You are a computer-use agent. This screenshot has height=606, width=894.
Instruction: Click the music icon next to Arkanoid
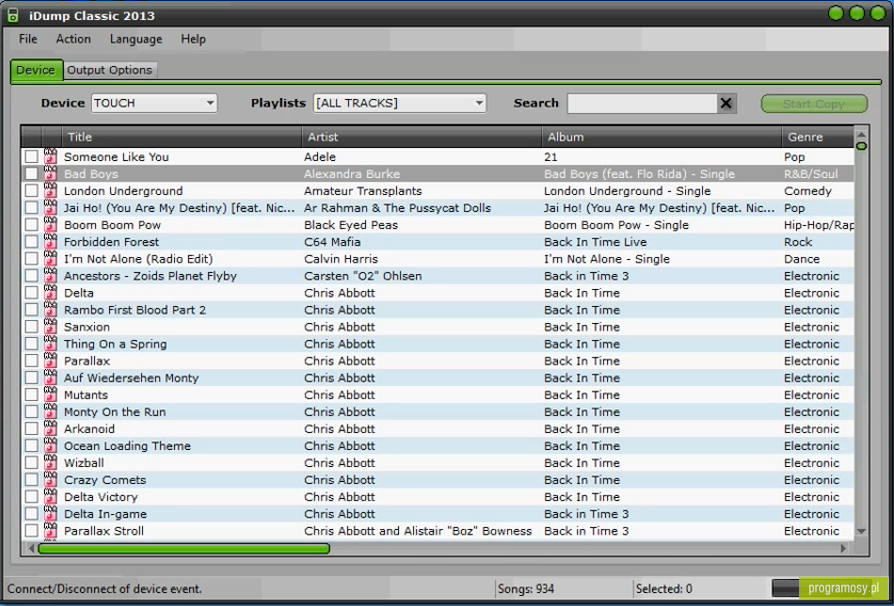(51, 429)
